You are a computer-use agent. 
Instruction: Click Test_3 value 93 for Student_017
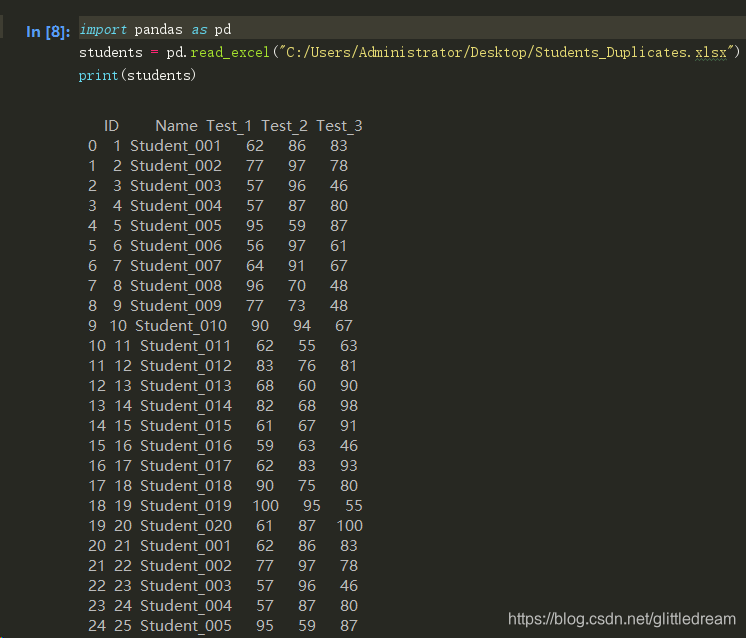tap(349, 465)
